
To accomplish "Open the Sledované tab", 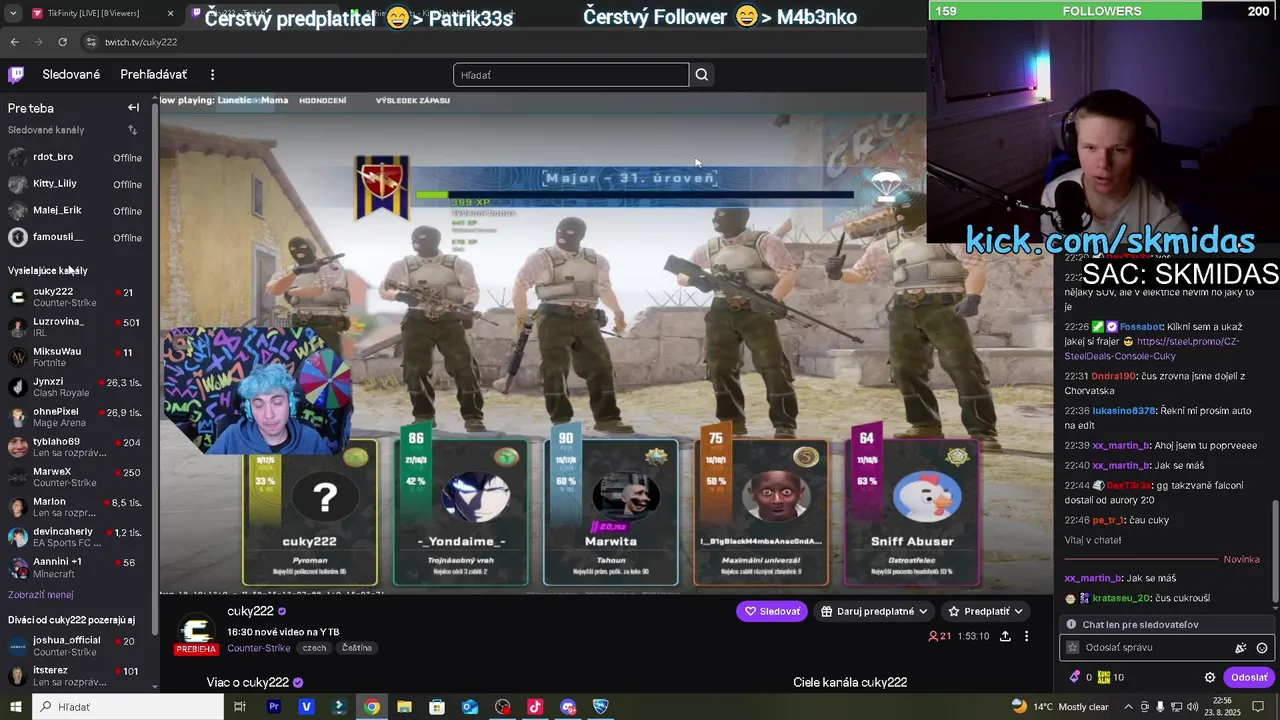I will pyautogui.click(x=71, y=75).
